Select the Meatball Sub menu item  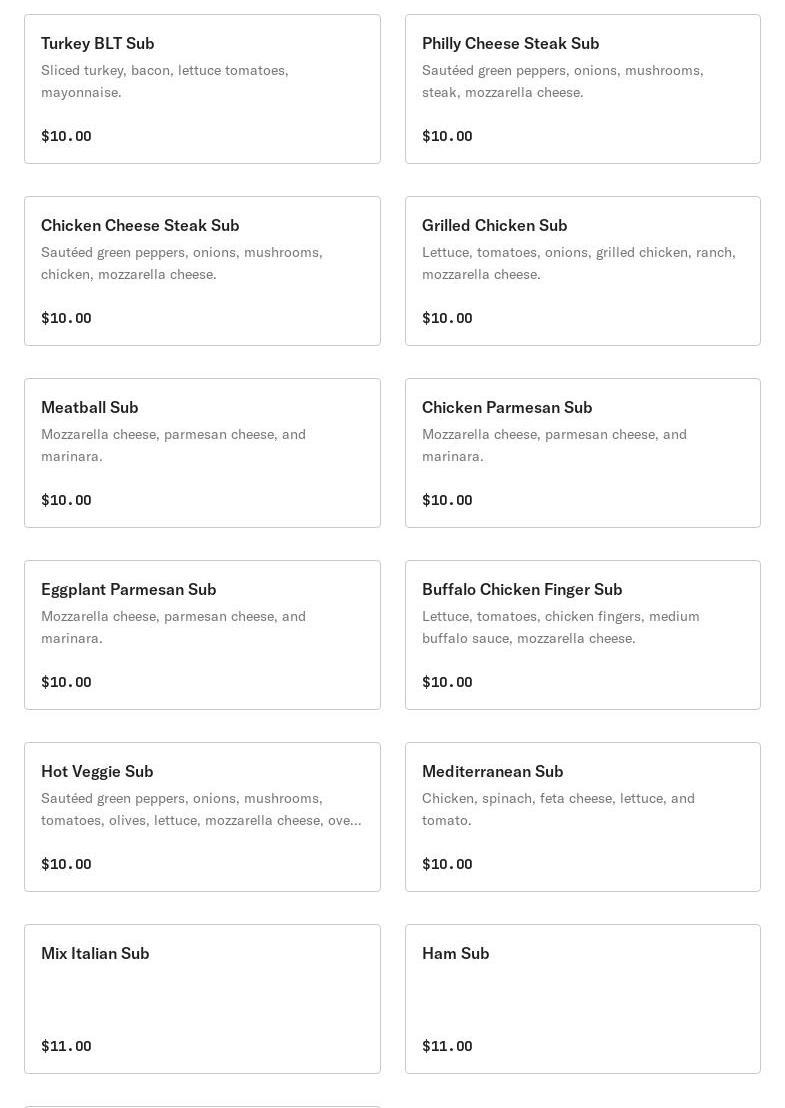coord(202,453)
